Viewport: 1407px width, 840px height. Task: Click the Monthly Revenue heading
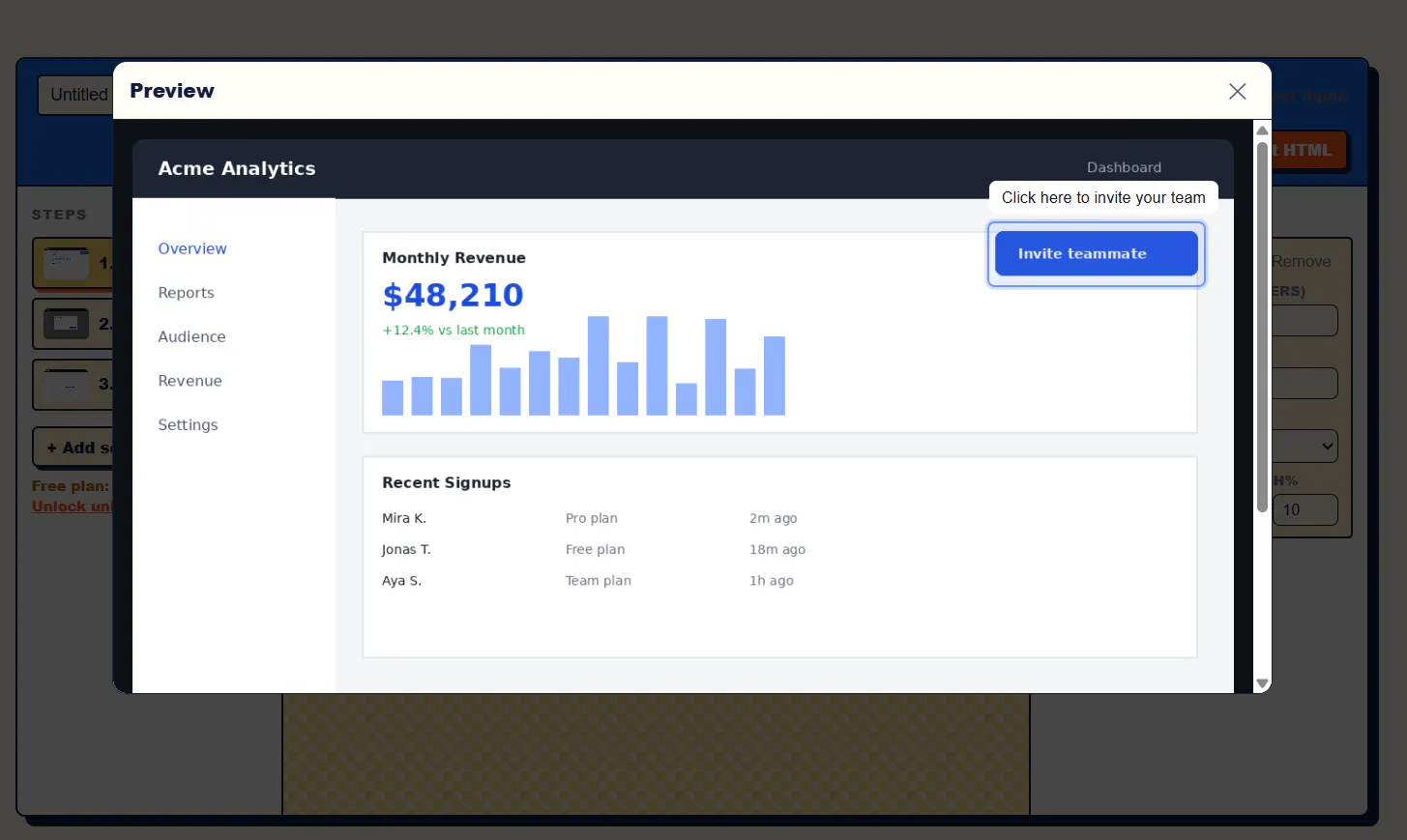(454, 258)
